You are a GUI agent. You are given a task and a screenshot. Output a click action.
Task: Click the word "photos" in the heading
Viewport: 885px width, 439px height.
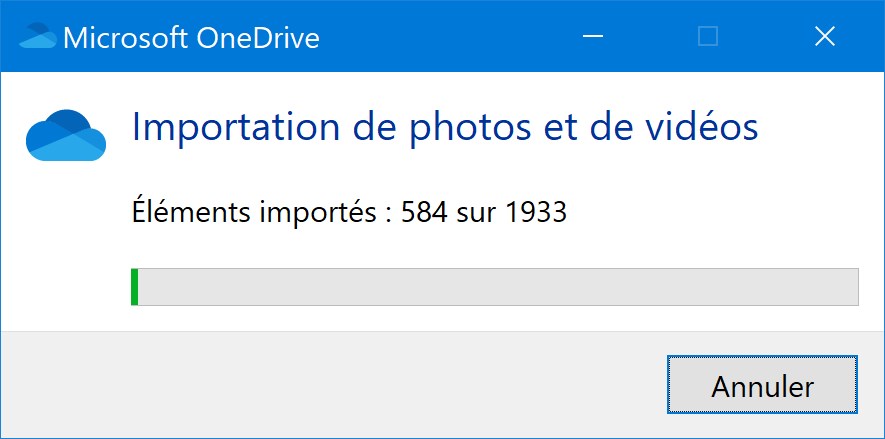tap(470, 128)
